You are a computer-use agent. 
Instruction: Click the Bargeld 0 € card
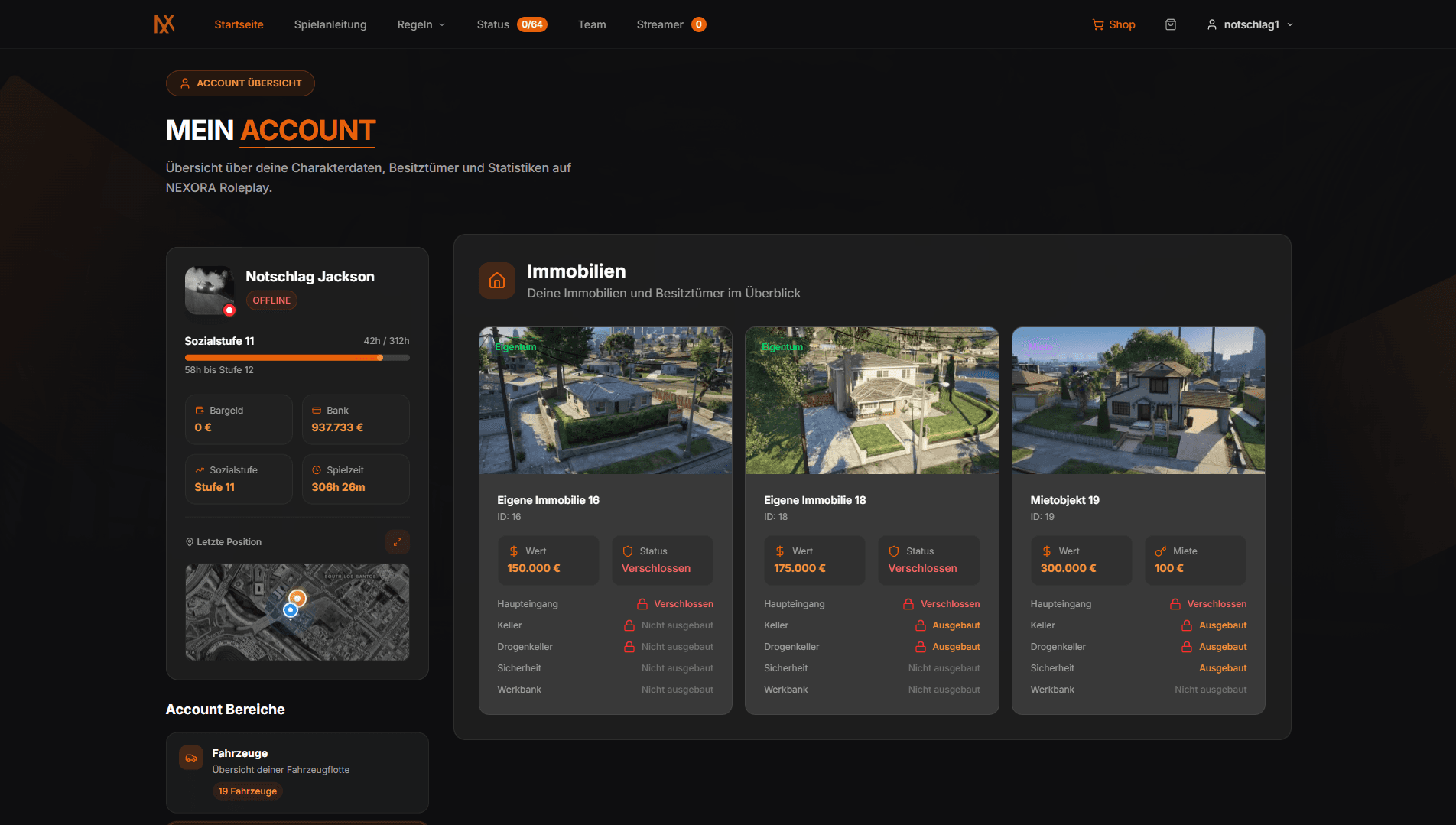(239, 419)
